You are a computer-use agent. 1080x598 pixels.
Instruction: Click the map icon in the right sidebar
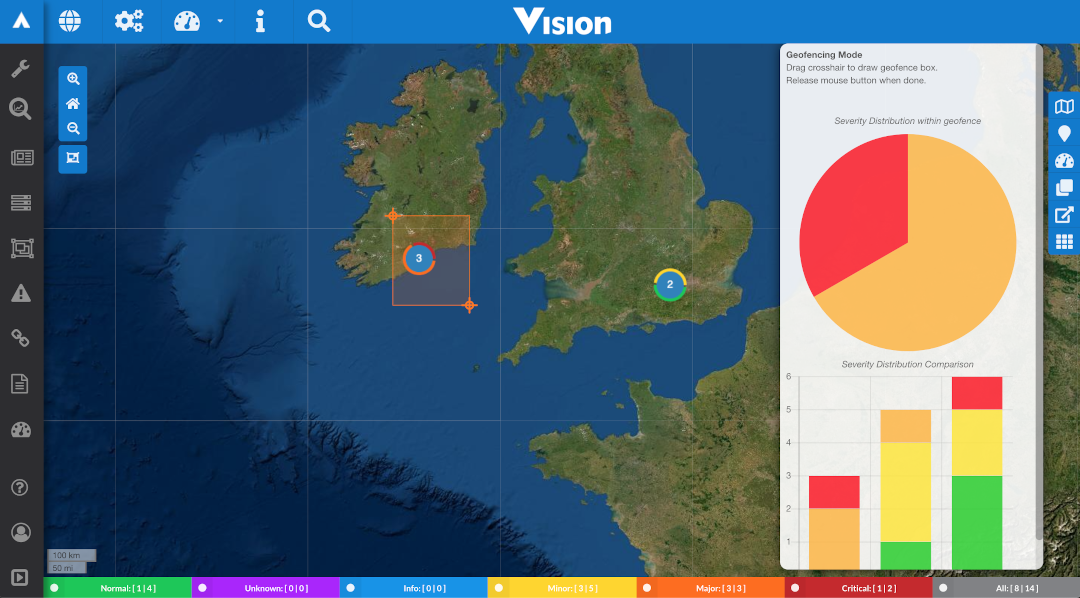coord(1063,106)
